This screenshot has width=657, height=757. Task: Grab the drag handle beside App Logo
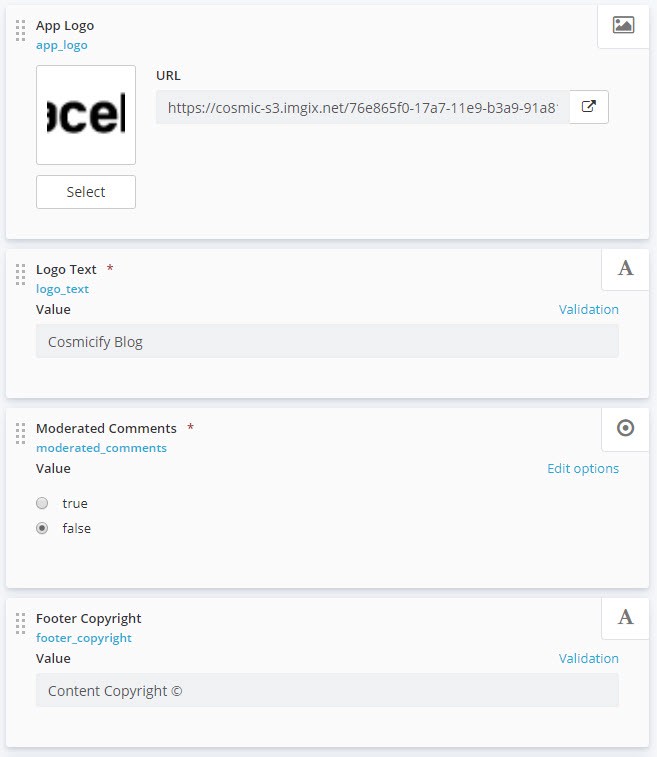[x=21, y=31]
